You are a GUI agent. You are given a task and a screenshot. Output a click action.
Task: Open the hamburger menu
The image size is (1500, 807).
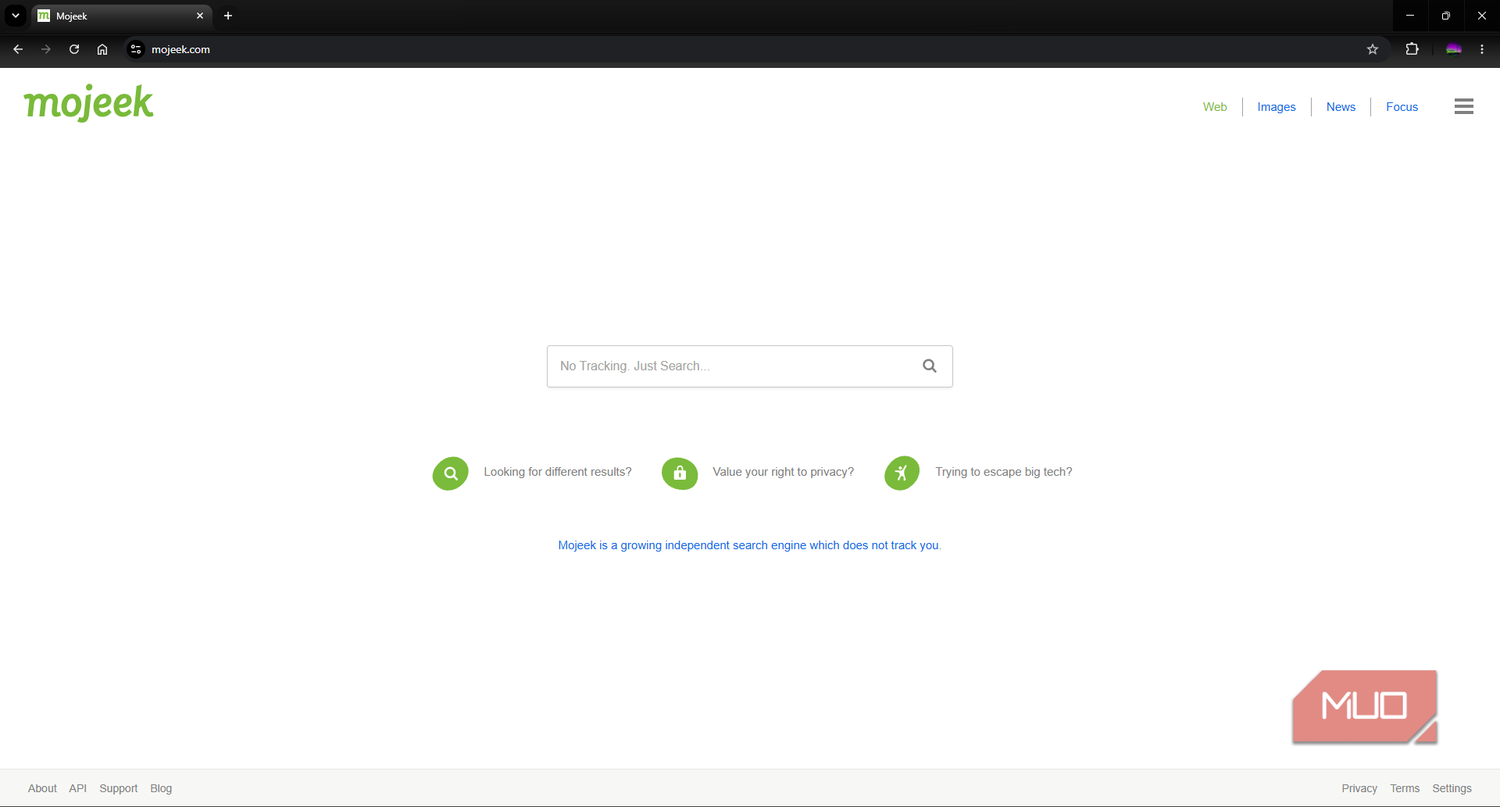pyautogui.click(x=1464, y=106)
